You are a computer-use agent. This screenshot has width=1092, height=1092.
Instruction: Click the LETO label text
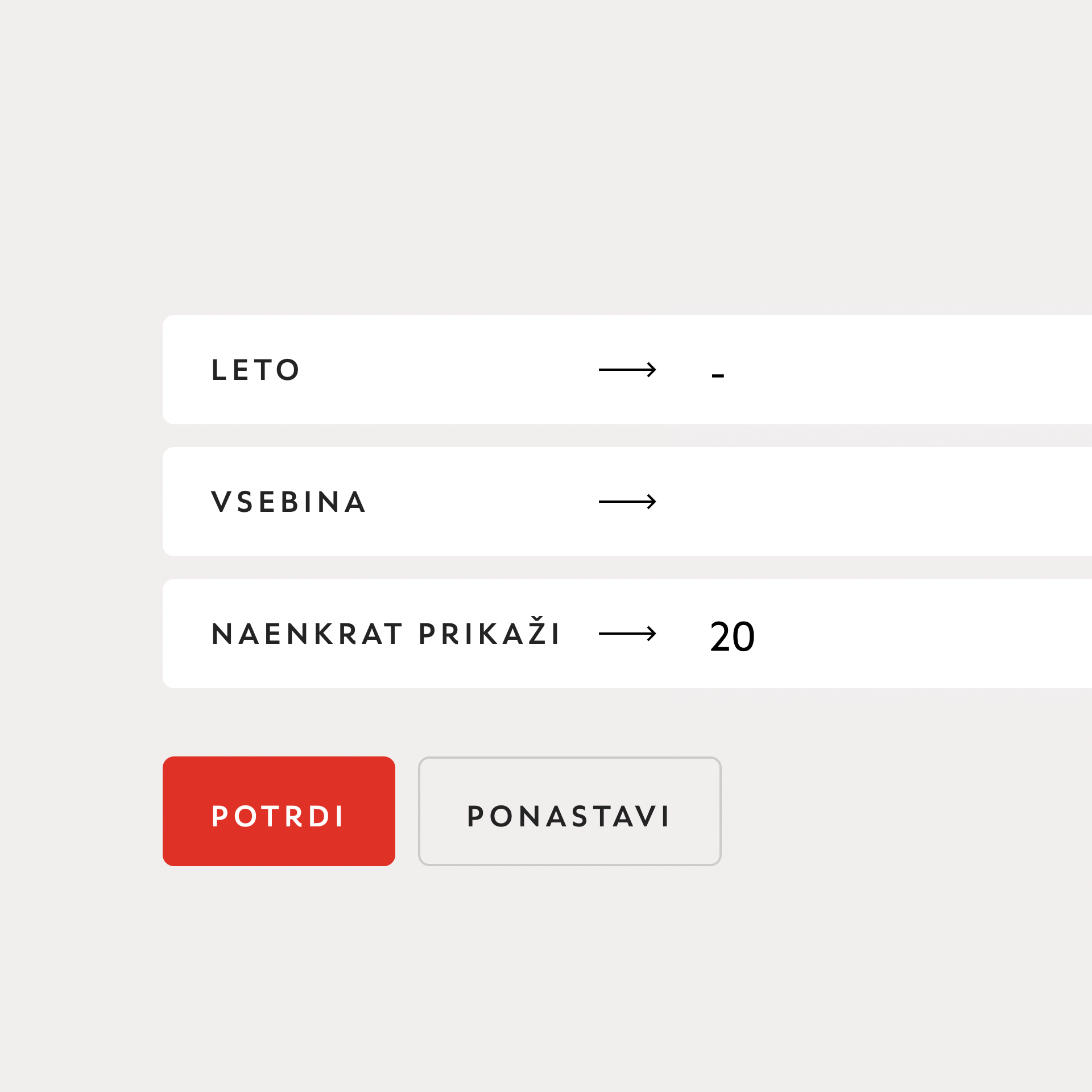[255, 370]
